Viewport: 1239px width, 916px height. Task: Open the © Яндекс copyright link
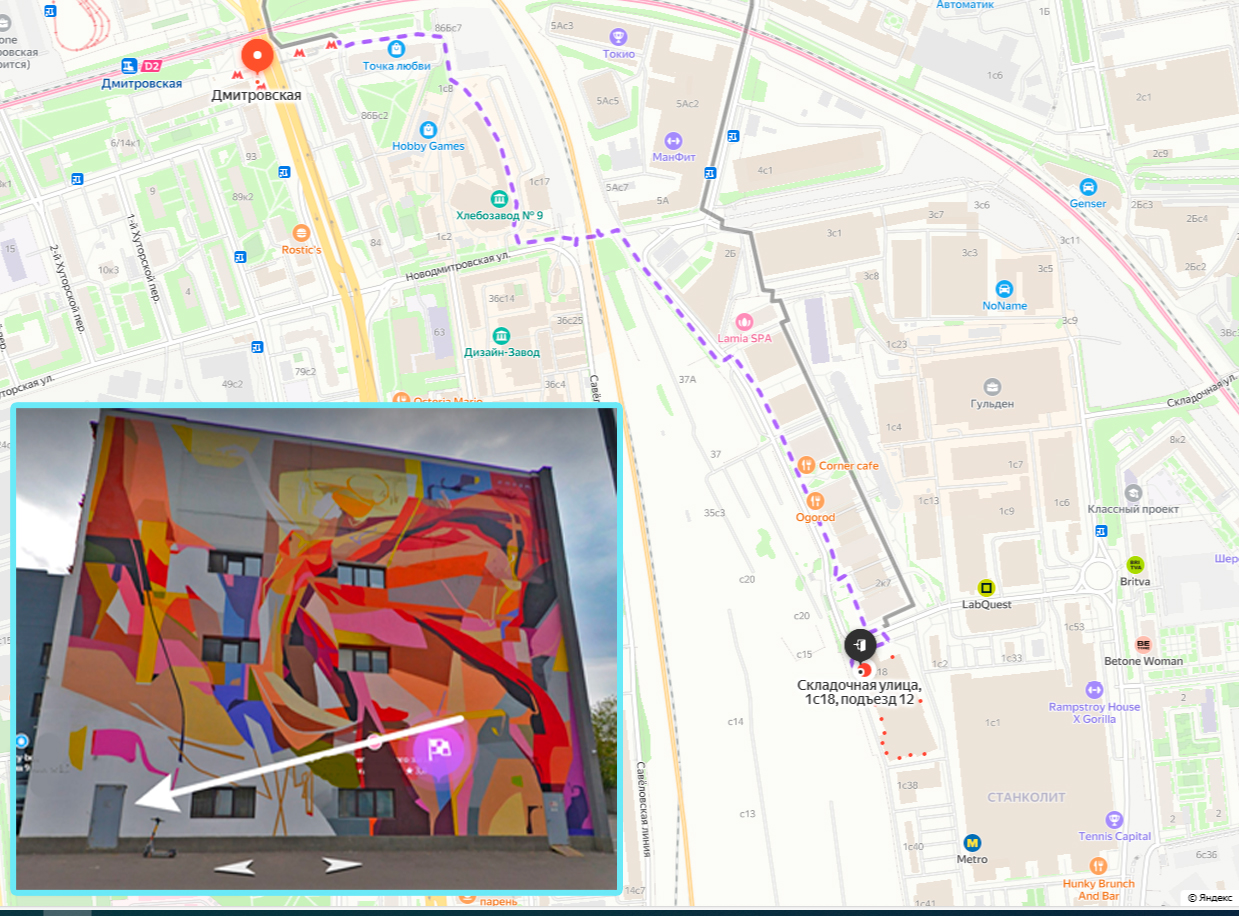pyautogui.click(x=1209, y=898)
